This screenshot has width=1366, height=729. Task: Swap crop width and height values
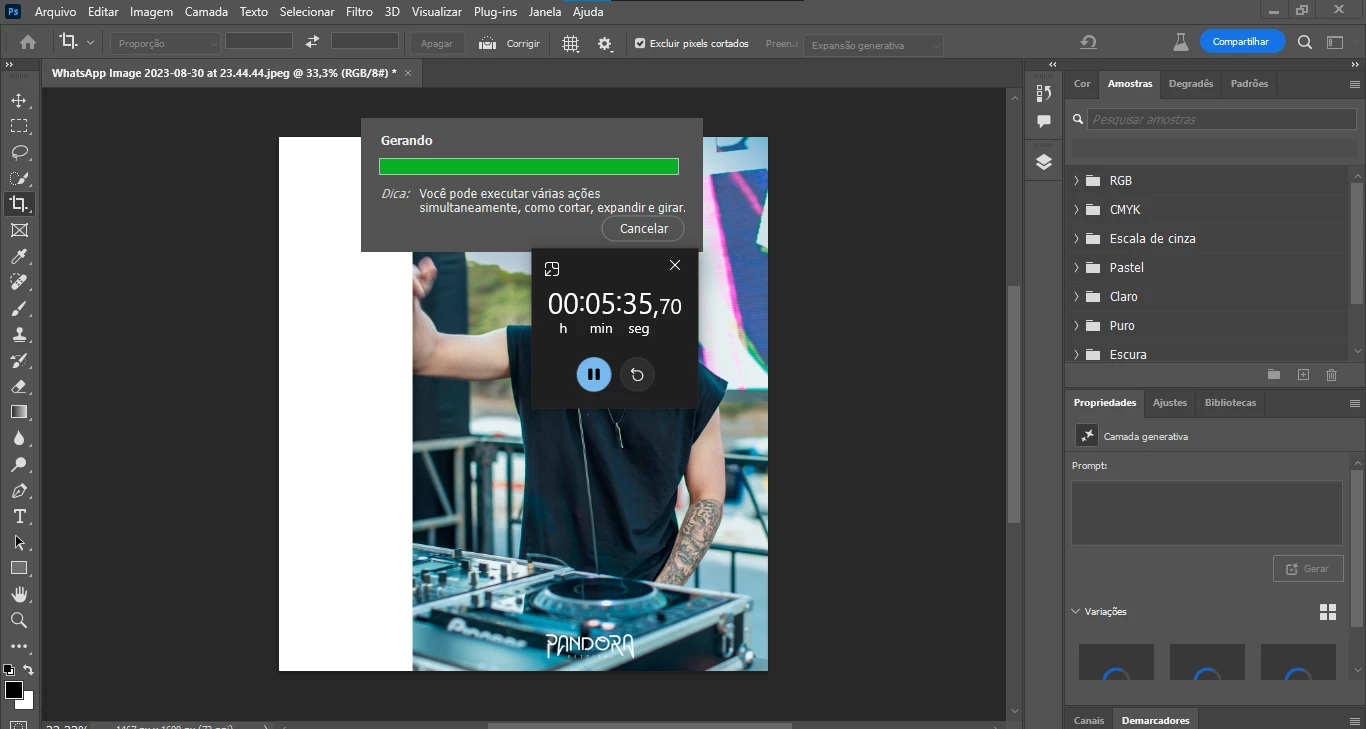tap(312, 42)
